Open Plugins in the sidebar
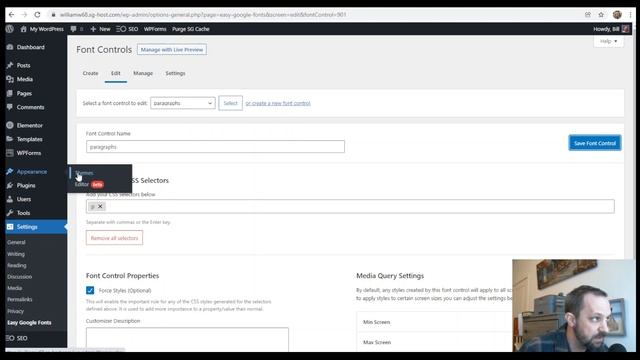 point(26,185)
